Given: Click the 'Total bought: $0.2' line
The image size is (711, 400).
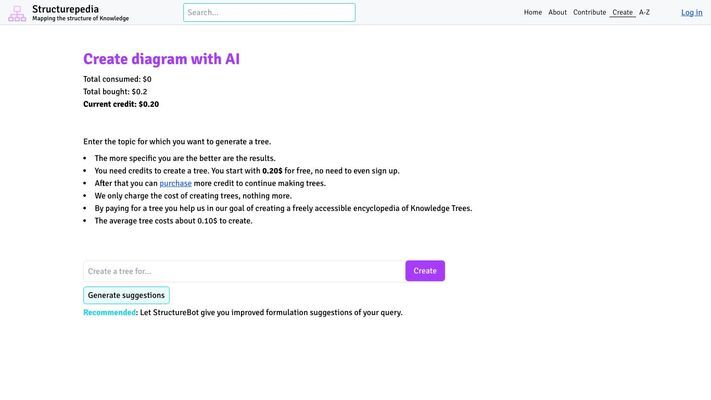Looking at the screenshot, I should (x=115, y=92).
